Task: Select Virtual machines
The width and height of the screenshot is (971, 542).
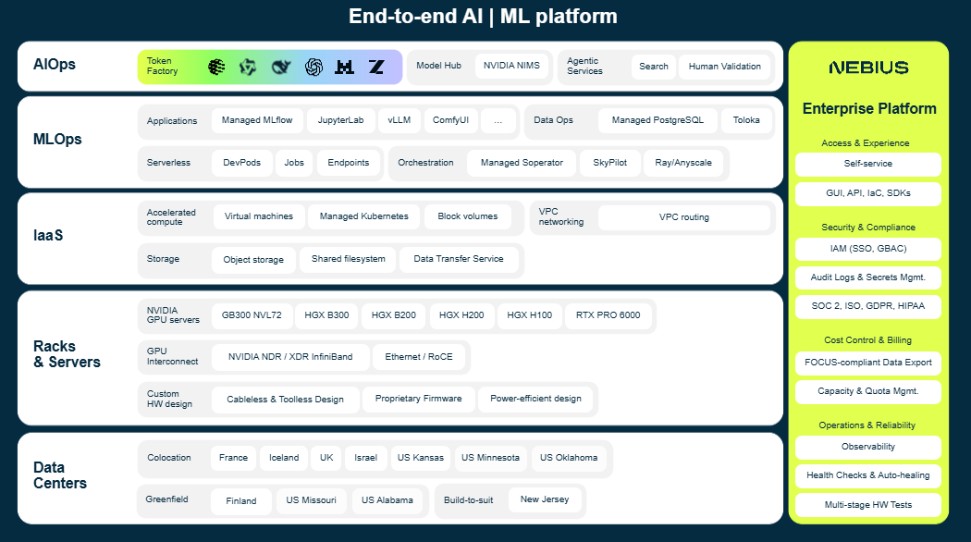Action: click(259, 217)
